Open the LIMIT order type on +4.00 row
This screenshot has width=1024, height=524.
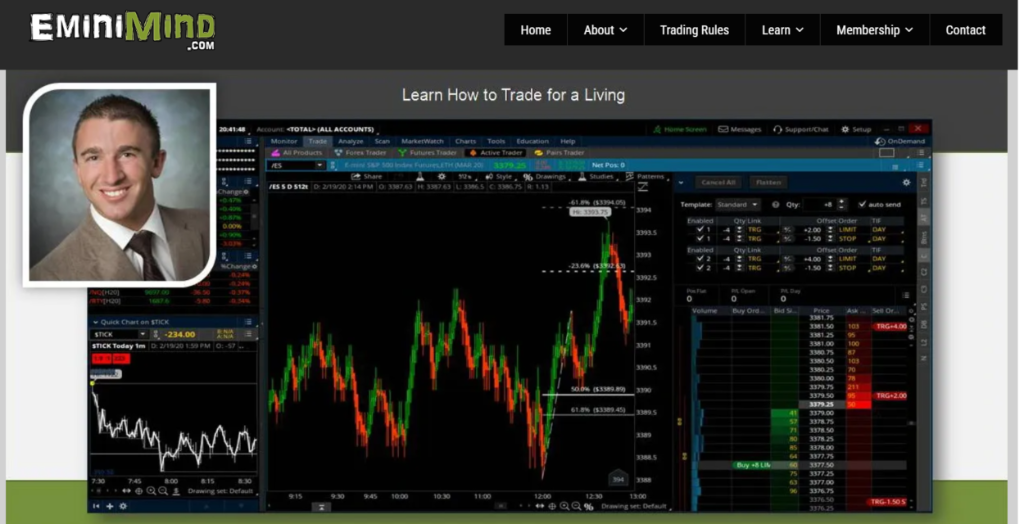[850, 259]
